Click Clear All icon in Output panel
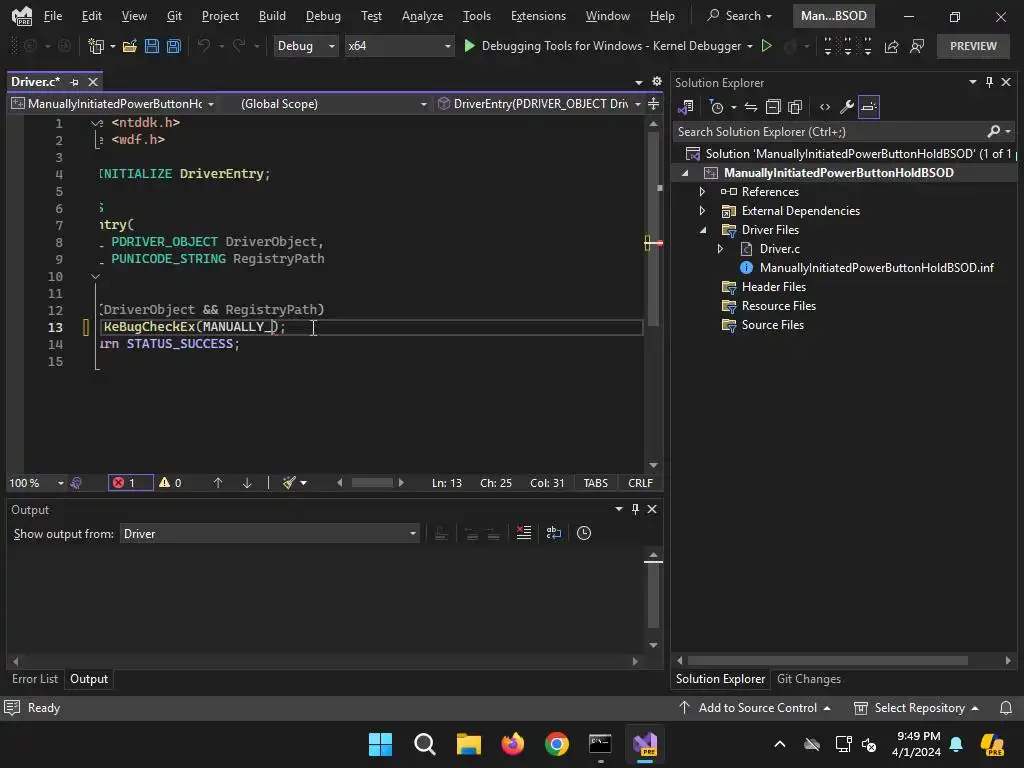This screenshot has height=768, width=1024. [x=524, y=534]
